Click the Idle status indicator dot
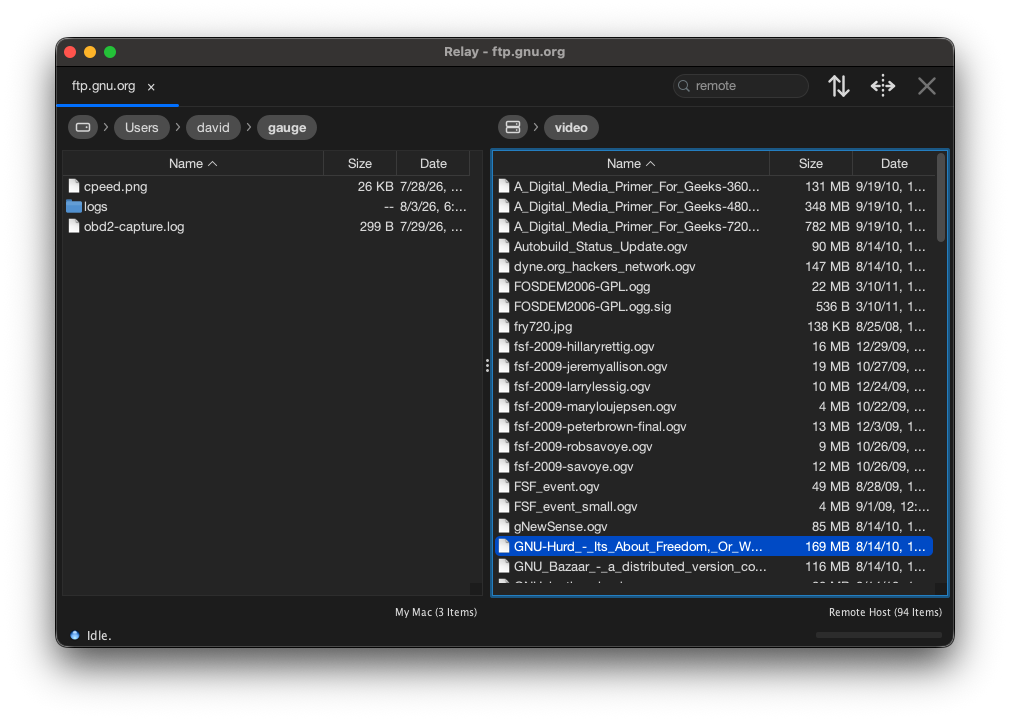 75,635
